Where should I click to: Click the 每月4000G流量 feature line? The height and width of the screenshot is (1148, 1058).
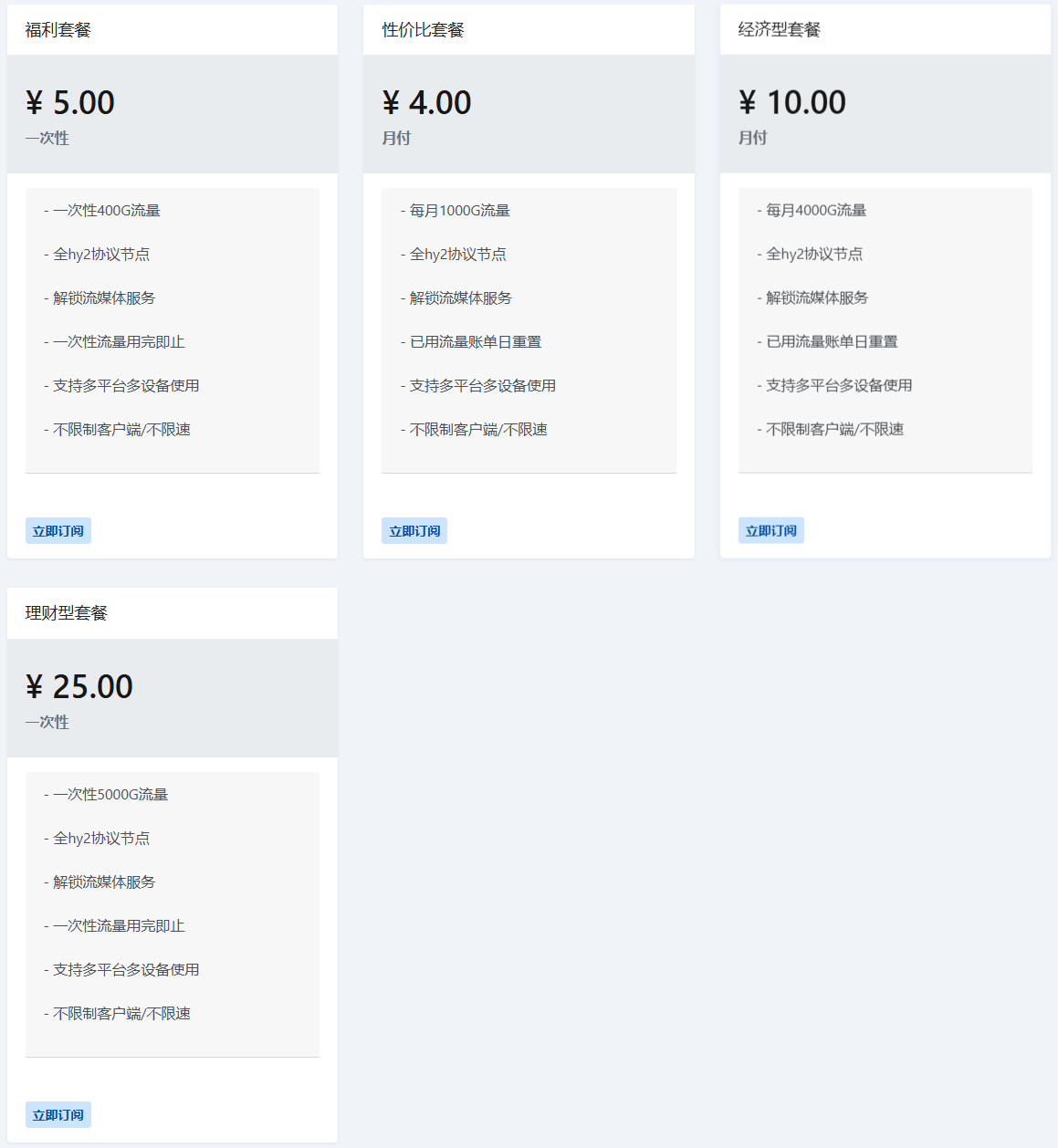click(x=812, y=211)
